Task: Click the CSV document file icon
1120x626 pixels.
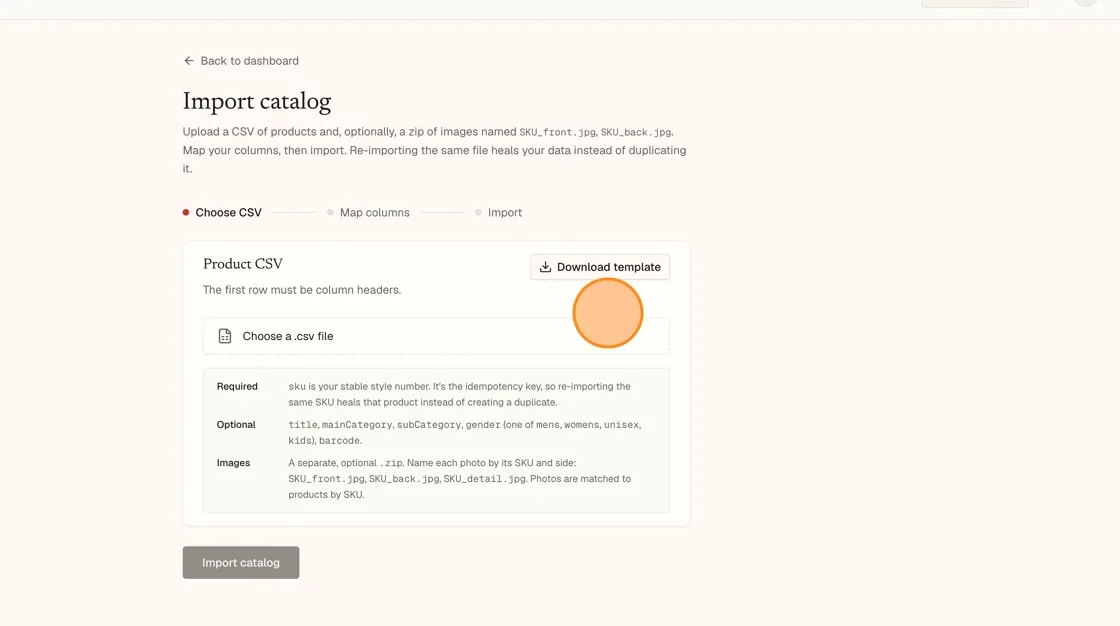Action: [x=225, y=336]
